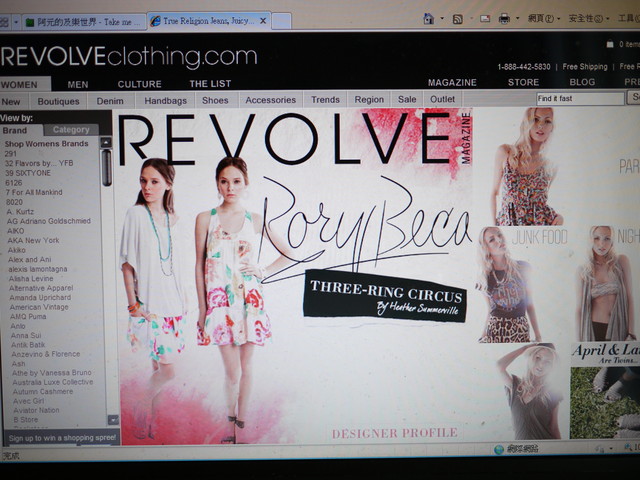Select the Category view tab
640x480 pixels.
[x=71, y=130]
